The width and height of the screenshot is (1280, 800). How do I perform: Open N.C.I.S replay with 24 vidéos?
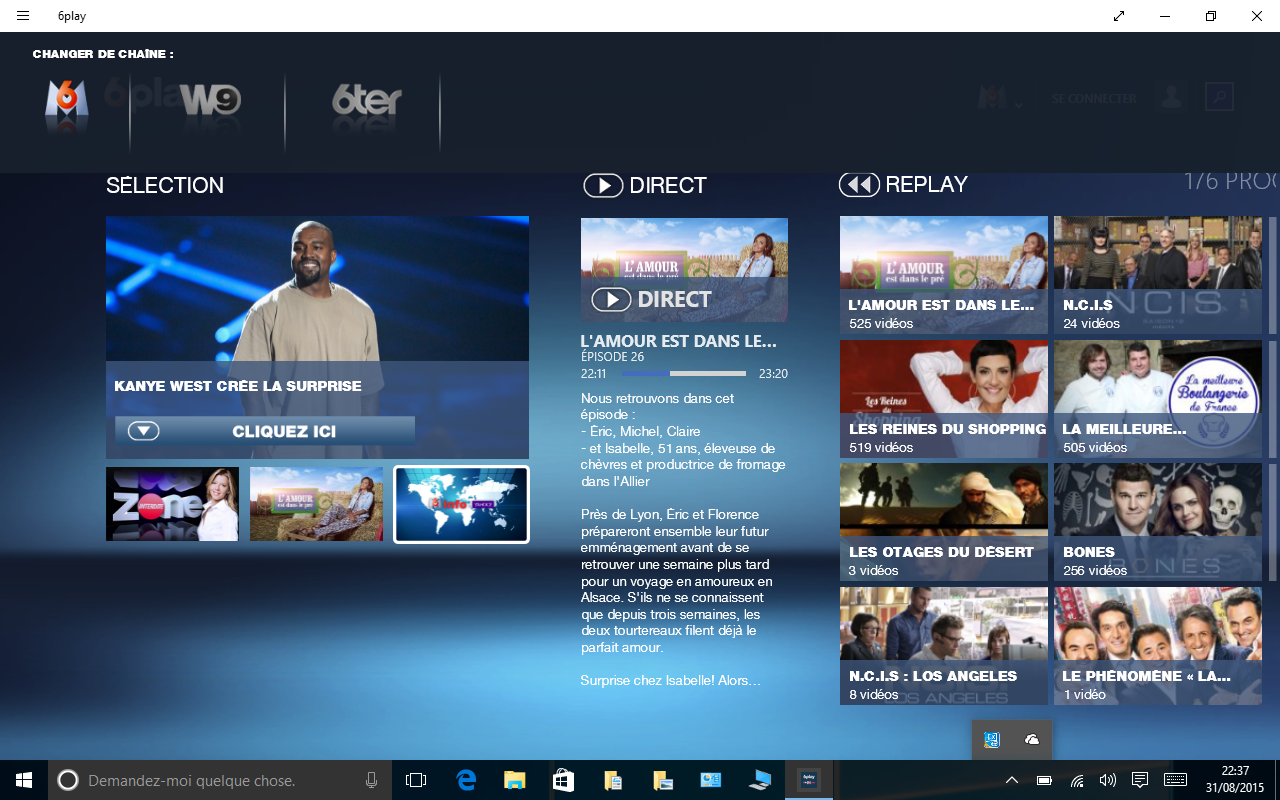[x=1158, y=275]
